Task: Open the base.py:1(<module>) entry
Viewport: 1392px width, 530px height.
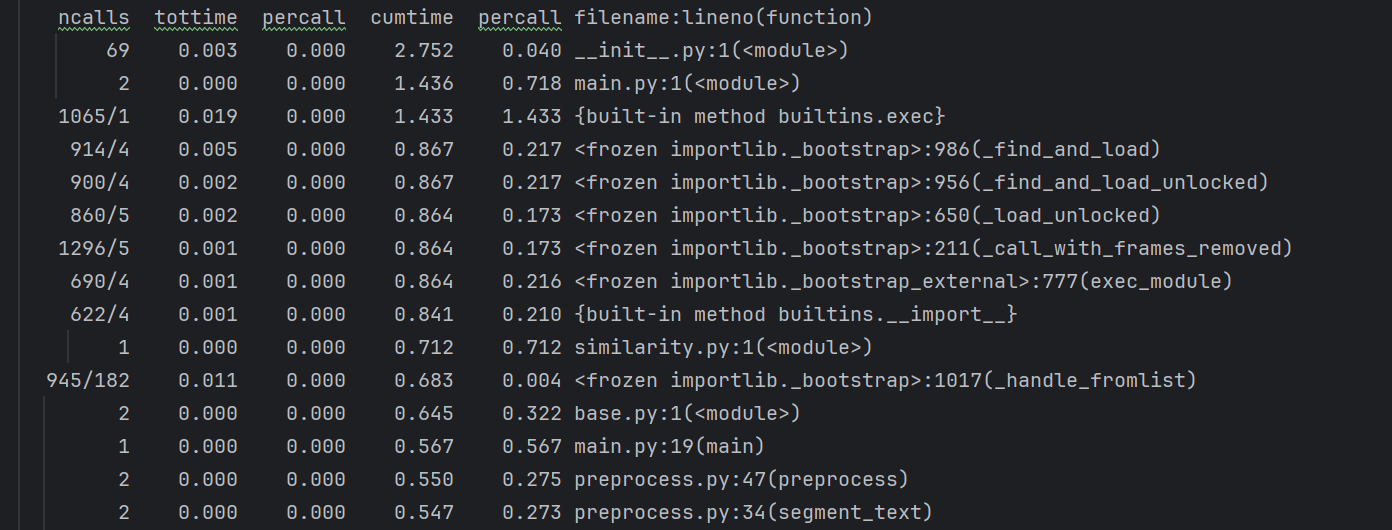Action: click(x=687, y=414)
